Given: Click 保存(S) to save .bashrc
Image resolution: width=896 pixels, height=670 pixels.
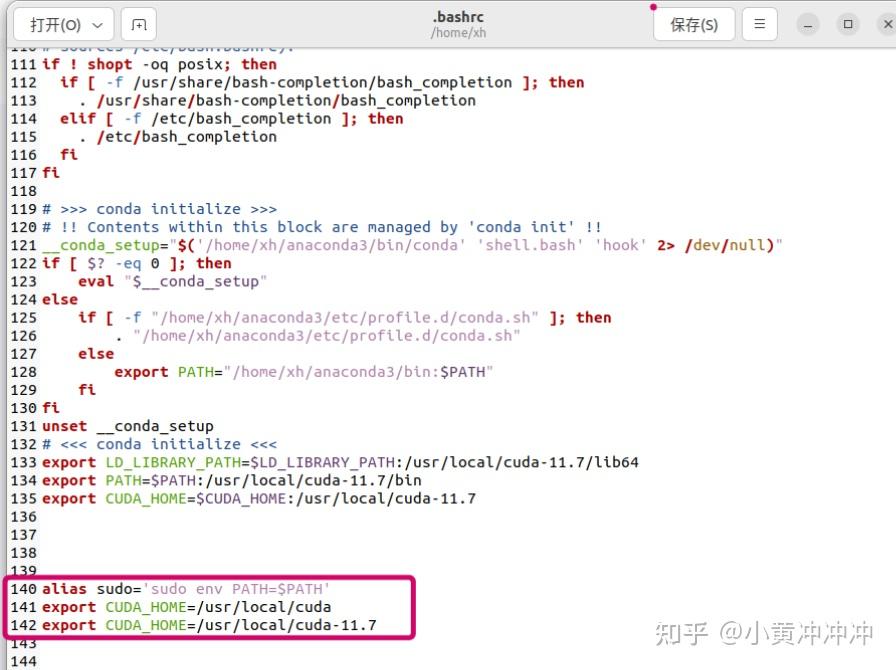Looking at the screenshot, I should [694, 23].
